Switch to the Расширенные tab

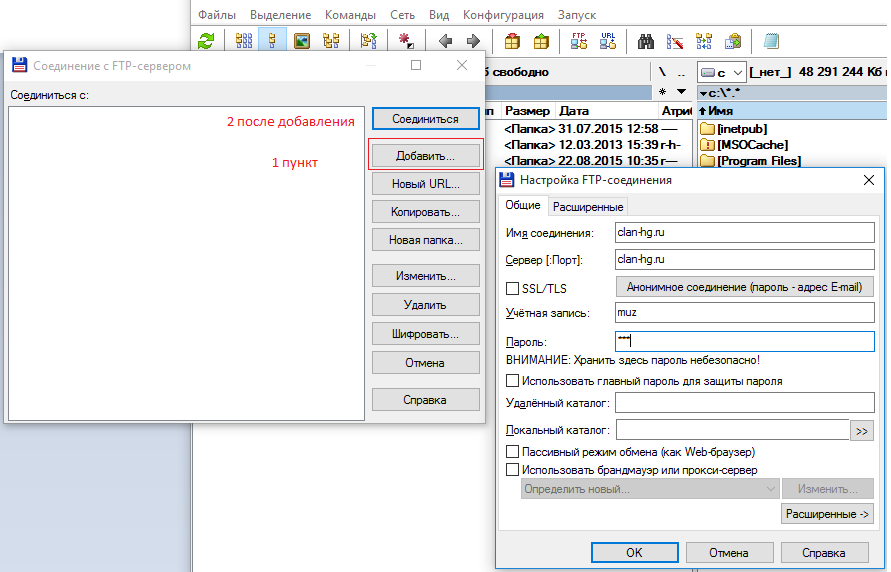(588, 207)
